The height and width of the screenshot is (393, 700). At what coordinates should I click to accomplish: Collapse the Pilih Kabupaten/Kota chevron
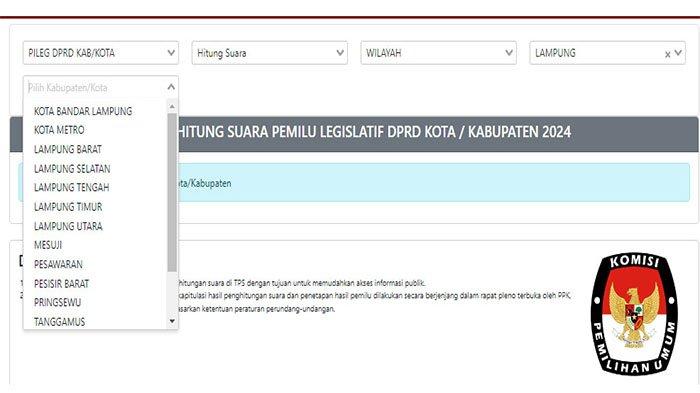171,87
